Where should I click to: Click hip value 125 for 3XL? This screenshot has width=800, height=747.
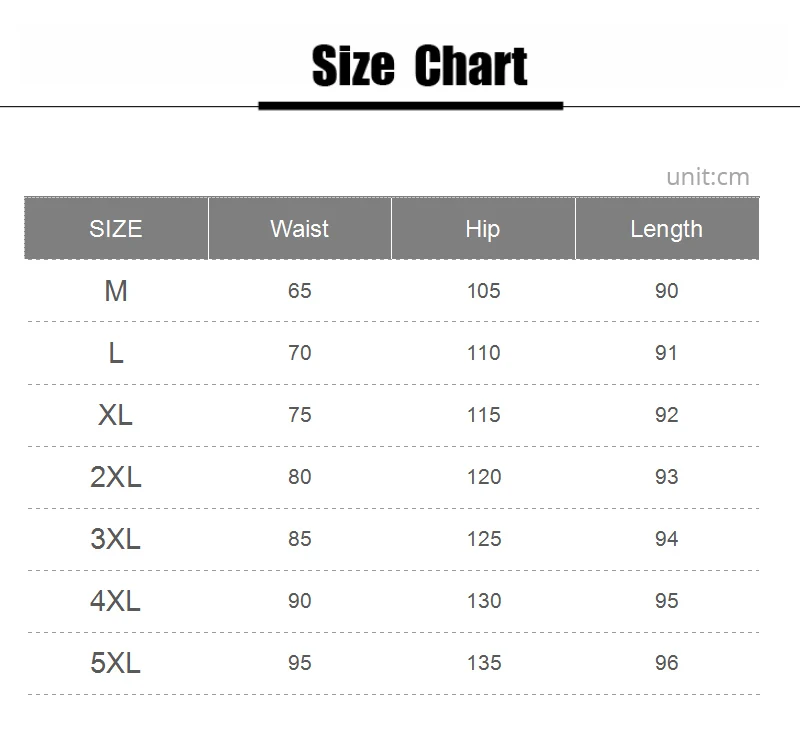tap(484, 539)
